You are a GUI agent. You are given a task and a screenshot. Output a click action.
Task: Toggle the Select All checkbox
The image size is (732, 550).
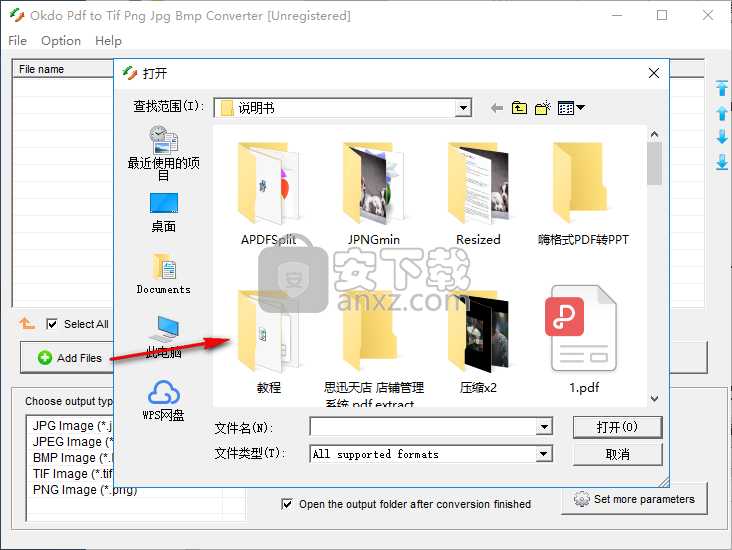pyautogui.click(x=52, y=324)
